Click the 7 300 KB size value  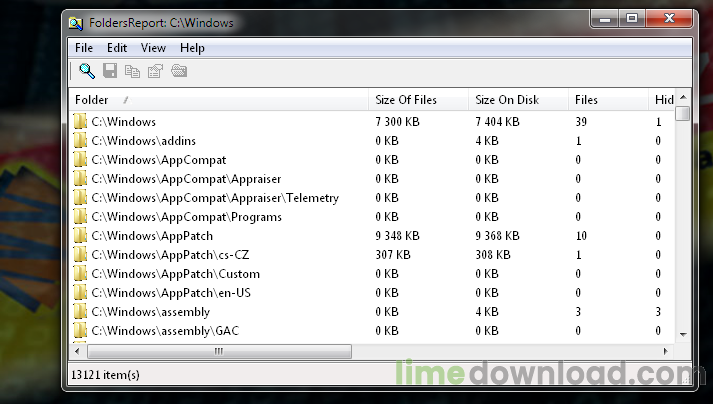click(x=397, y=121)
